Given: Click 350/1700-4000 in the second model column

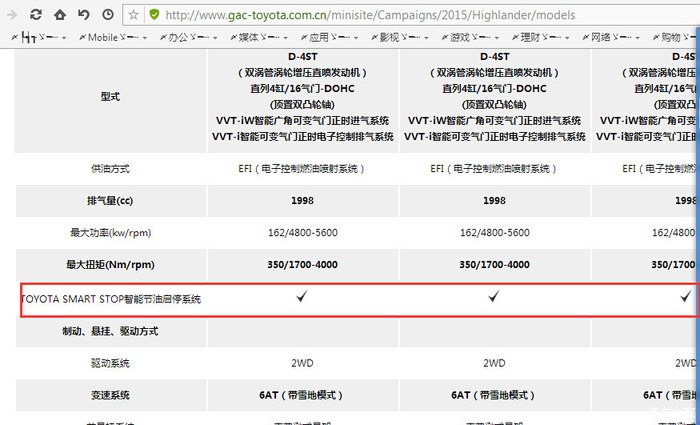Looking at the screenshot, I should (494, 265).
